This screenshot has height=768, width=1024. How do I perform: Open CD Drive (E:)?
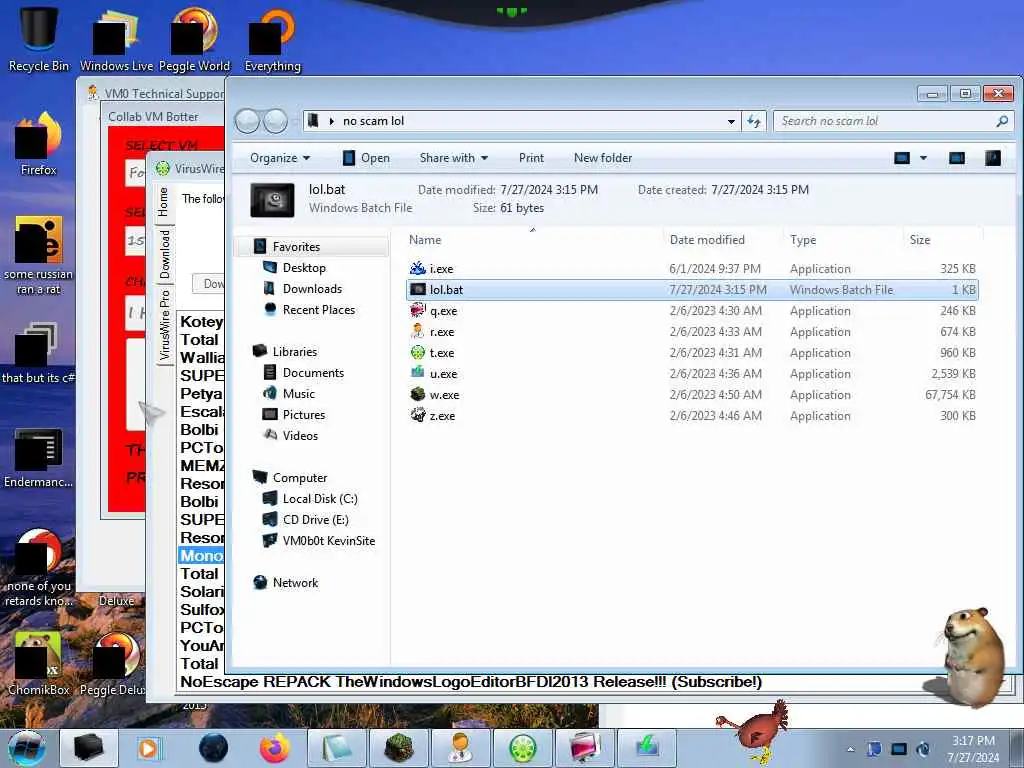[x=315, y=519]
